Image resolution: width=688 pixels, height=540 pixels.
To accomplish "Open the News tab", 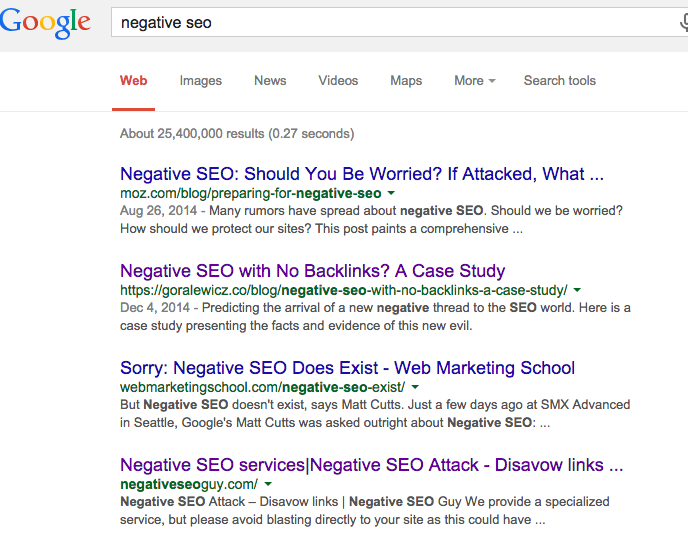I will coord(270,81).
